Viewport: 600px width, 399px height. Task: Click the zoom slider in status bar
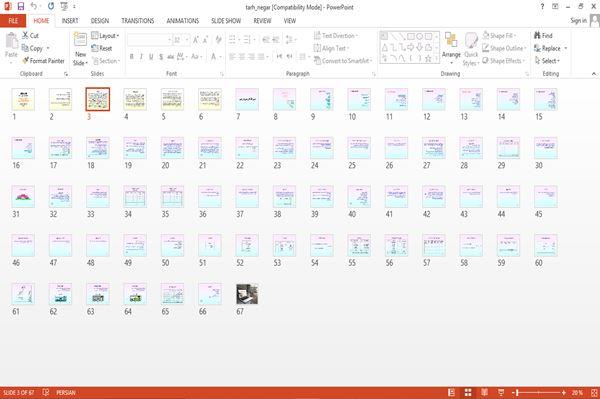tap(540, 392)
